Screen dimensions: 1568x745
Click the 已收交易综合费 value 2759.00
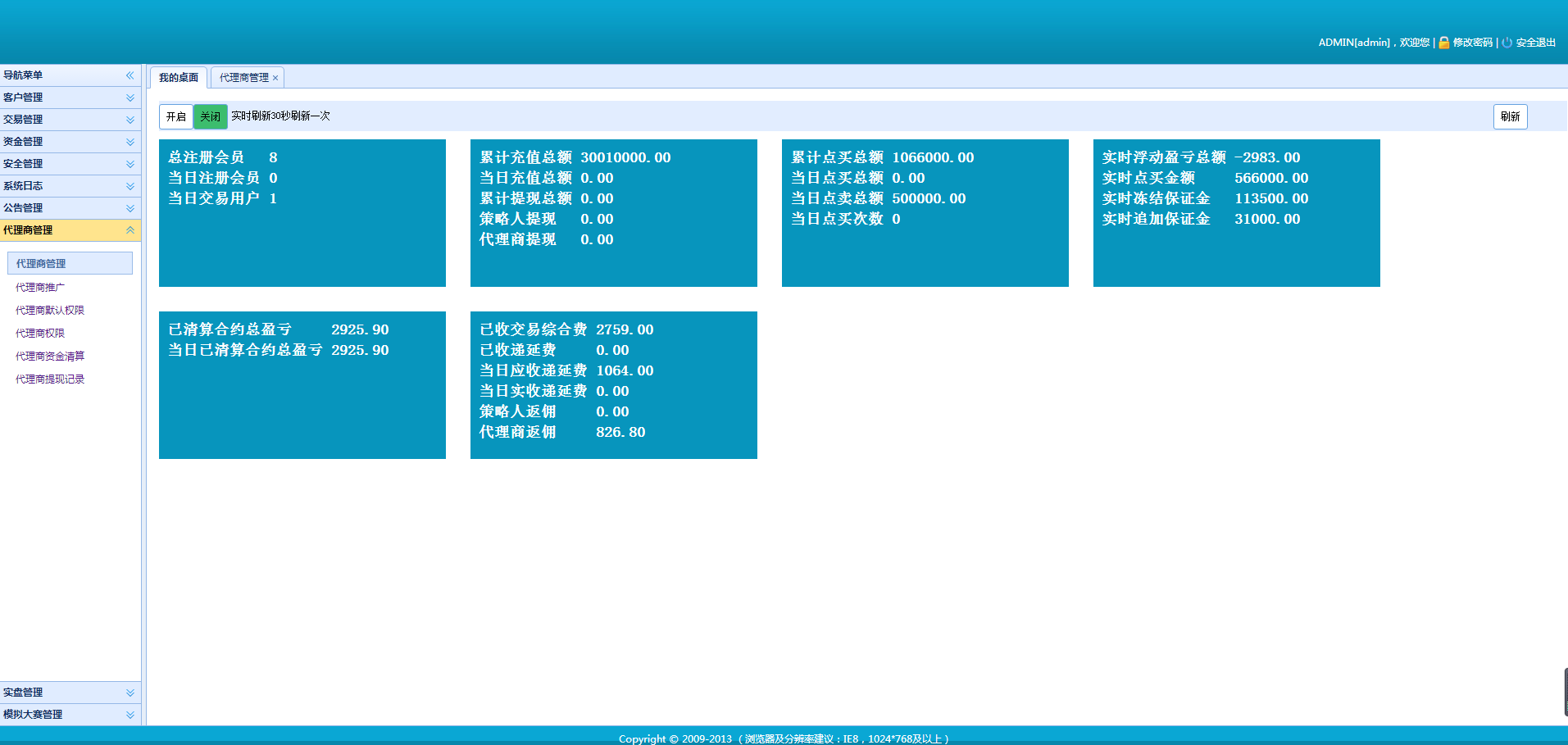(625, 329)
